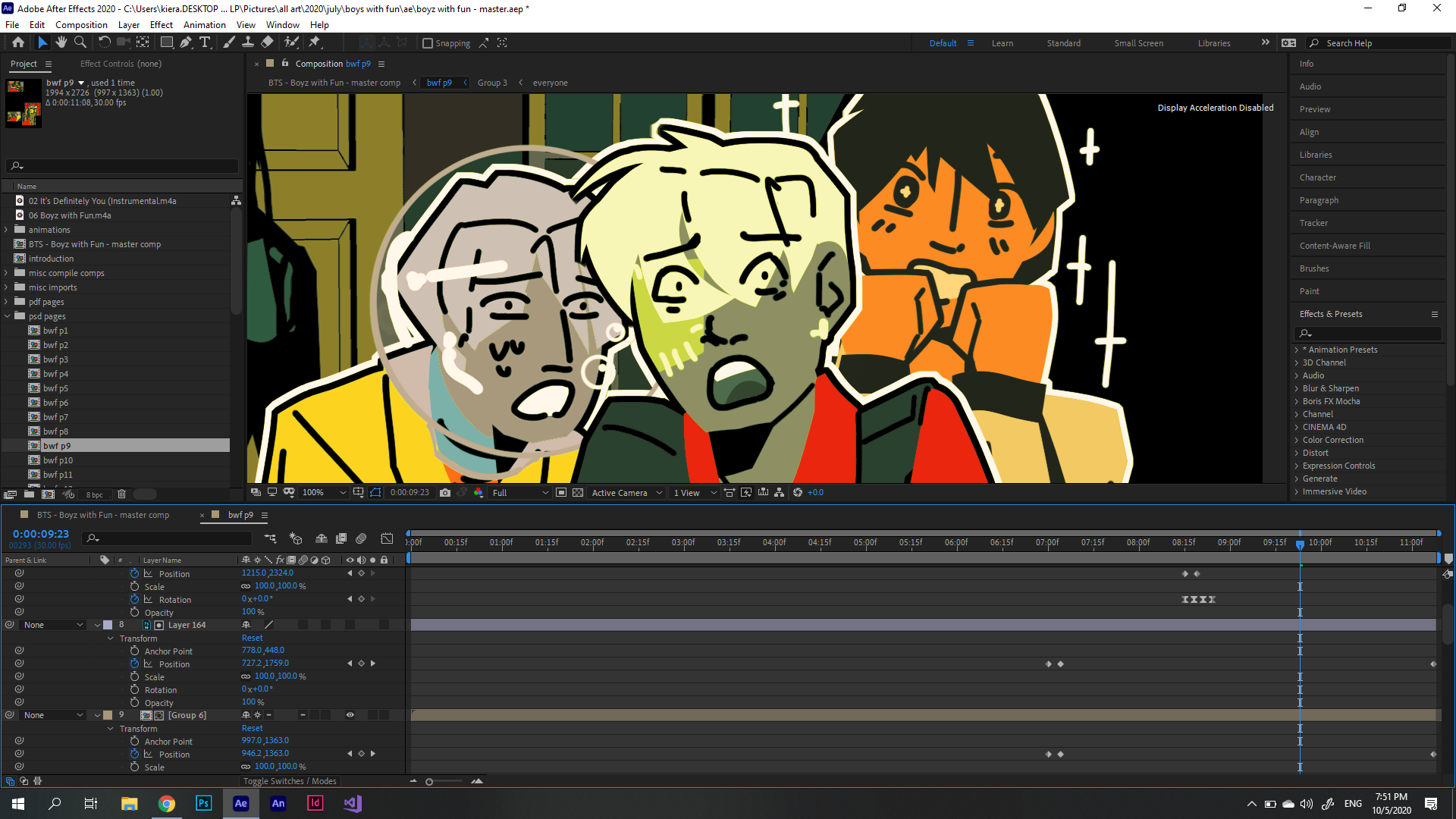Select the Puppet Pin tool
The width and height of the screenshot is (1456, 819).
point(315,42)
